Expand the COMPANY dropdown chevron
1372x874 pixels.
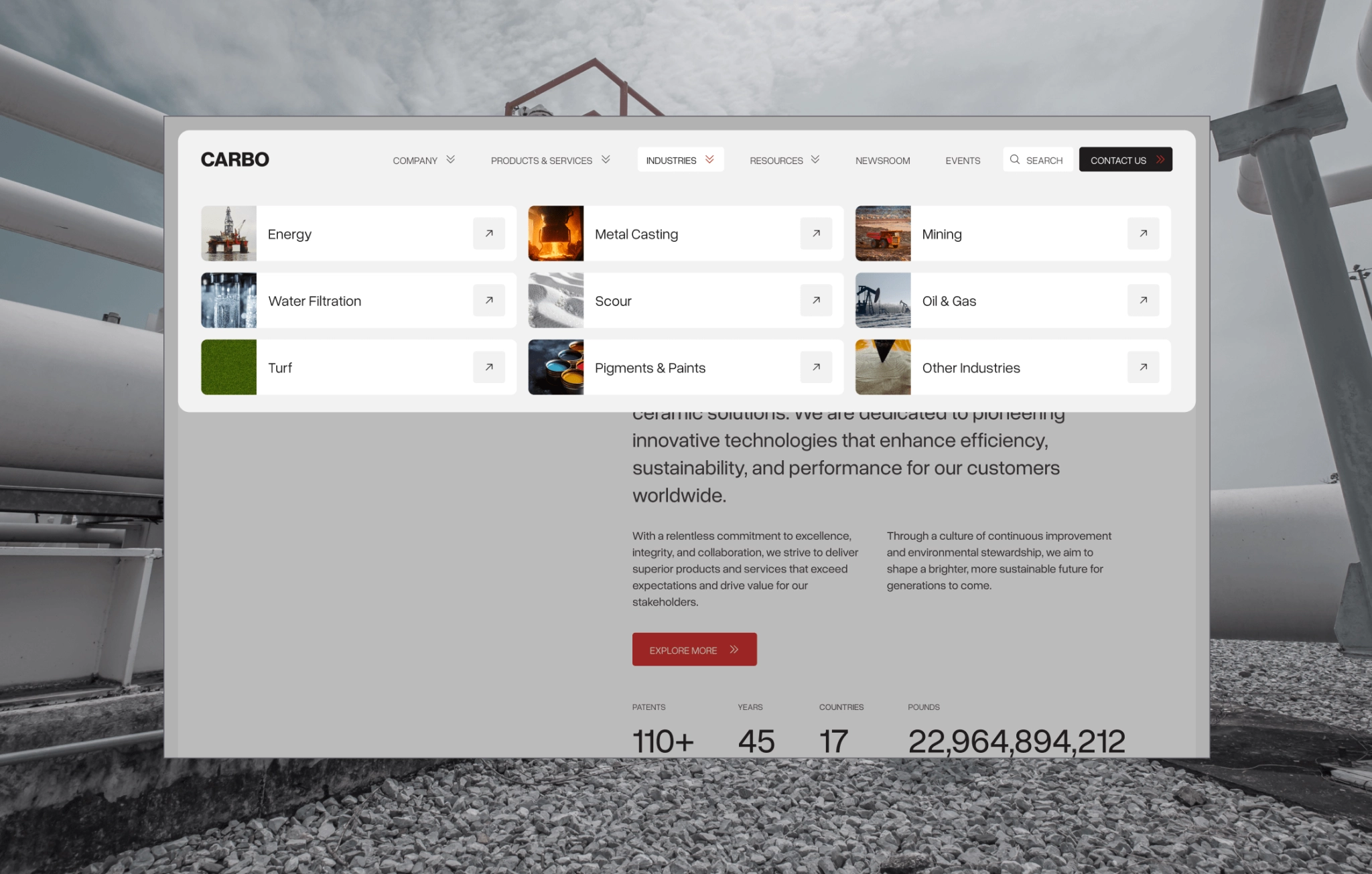click(450, 159)
